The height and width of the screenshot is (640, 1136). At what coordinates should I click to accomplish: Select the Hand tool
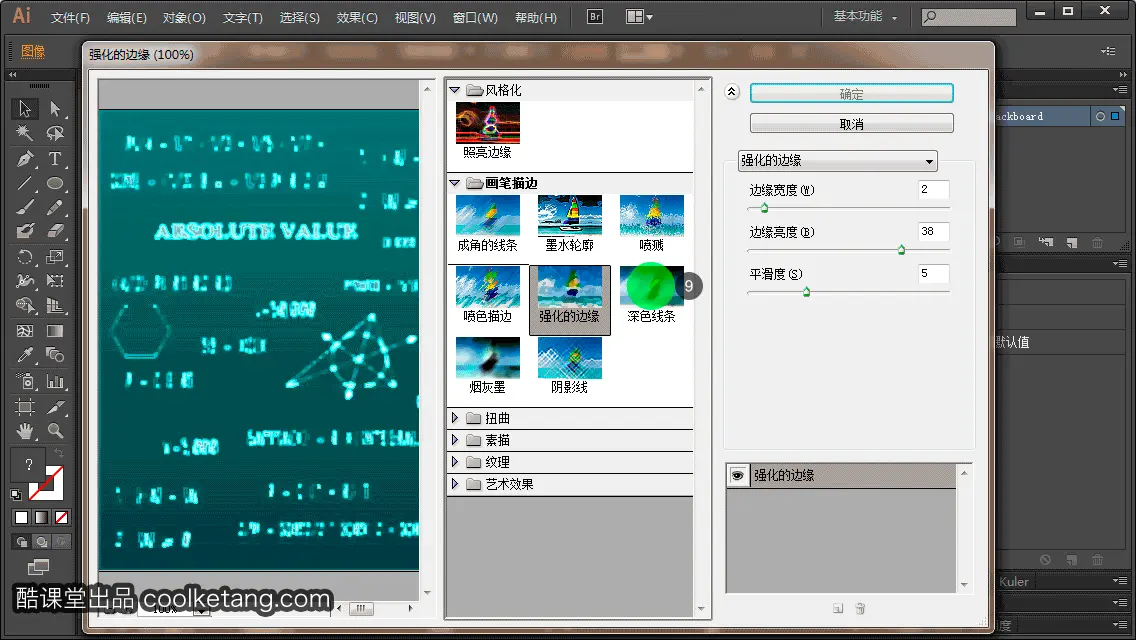click(x=25, y=431)
